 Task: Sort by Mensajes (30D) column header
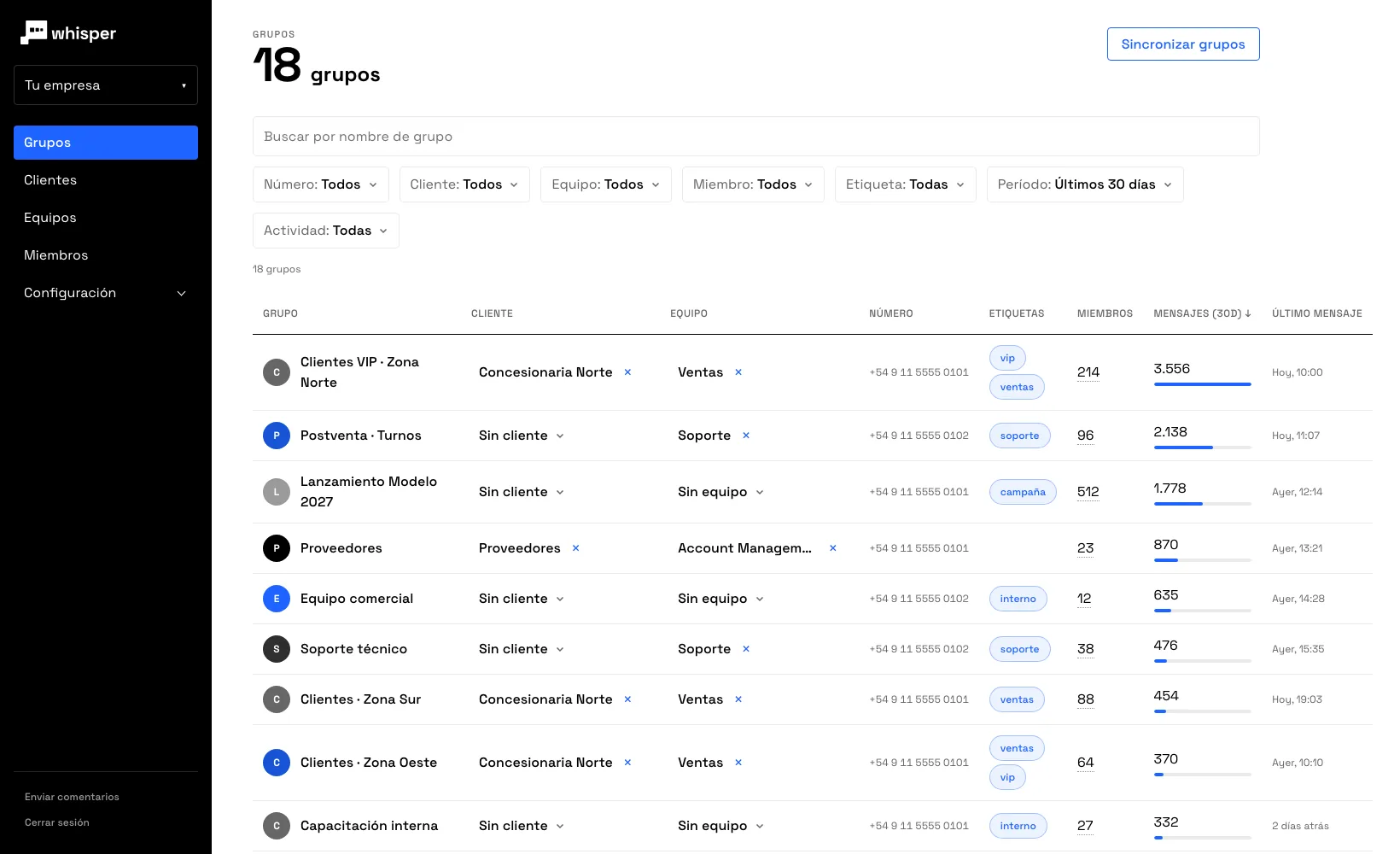coord(1202,313)
